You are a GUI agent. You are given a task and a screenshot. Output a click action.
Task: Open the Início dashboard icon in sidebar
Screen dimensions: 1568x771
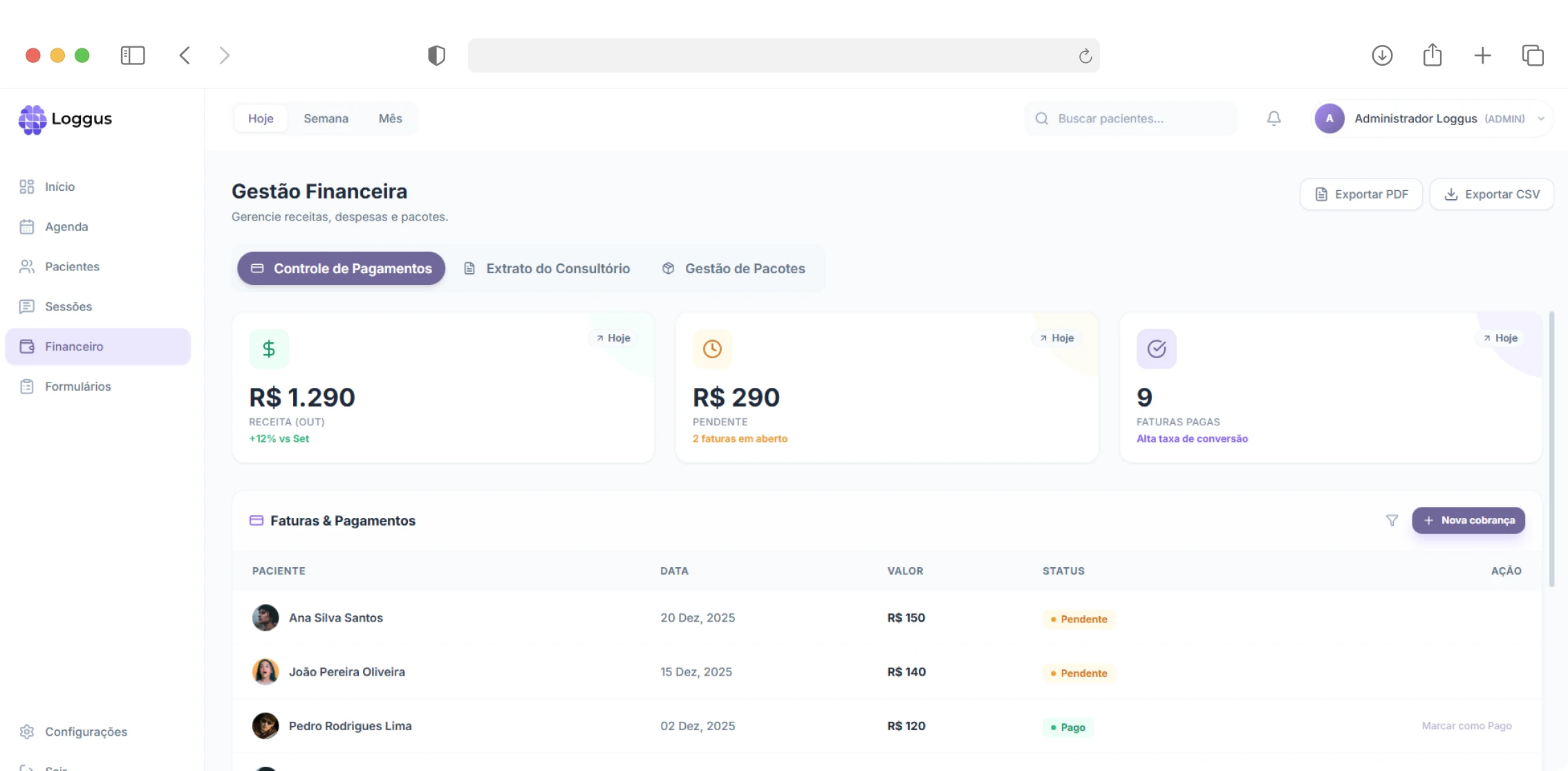28,186
